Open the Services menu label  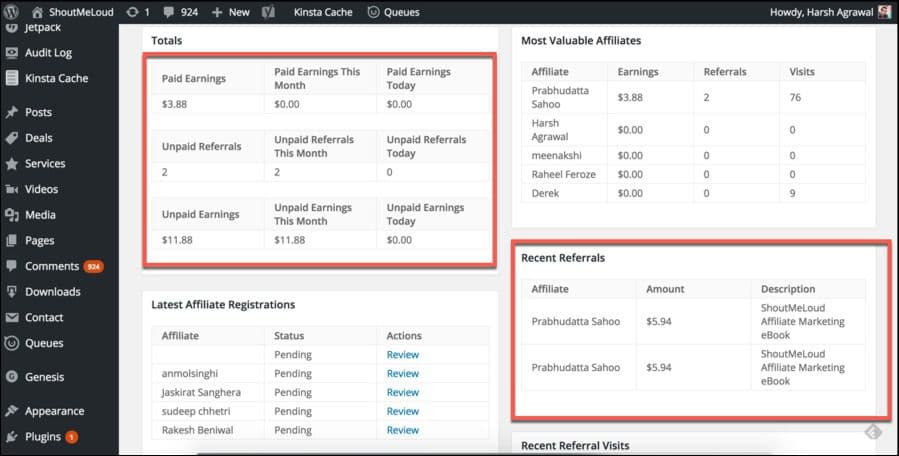coord(45,164)
